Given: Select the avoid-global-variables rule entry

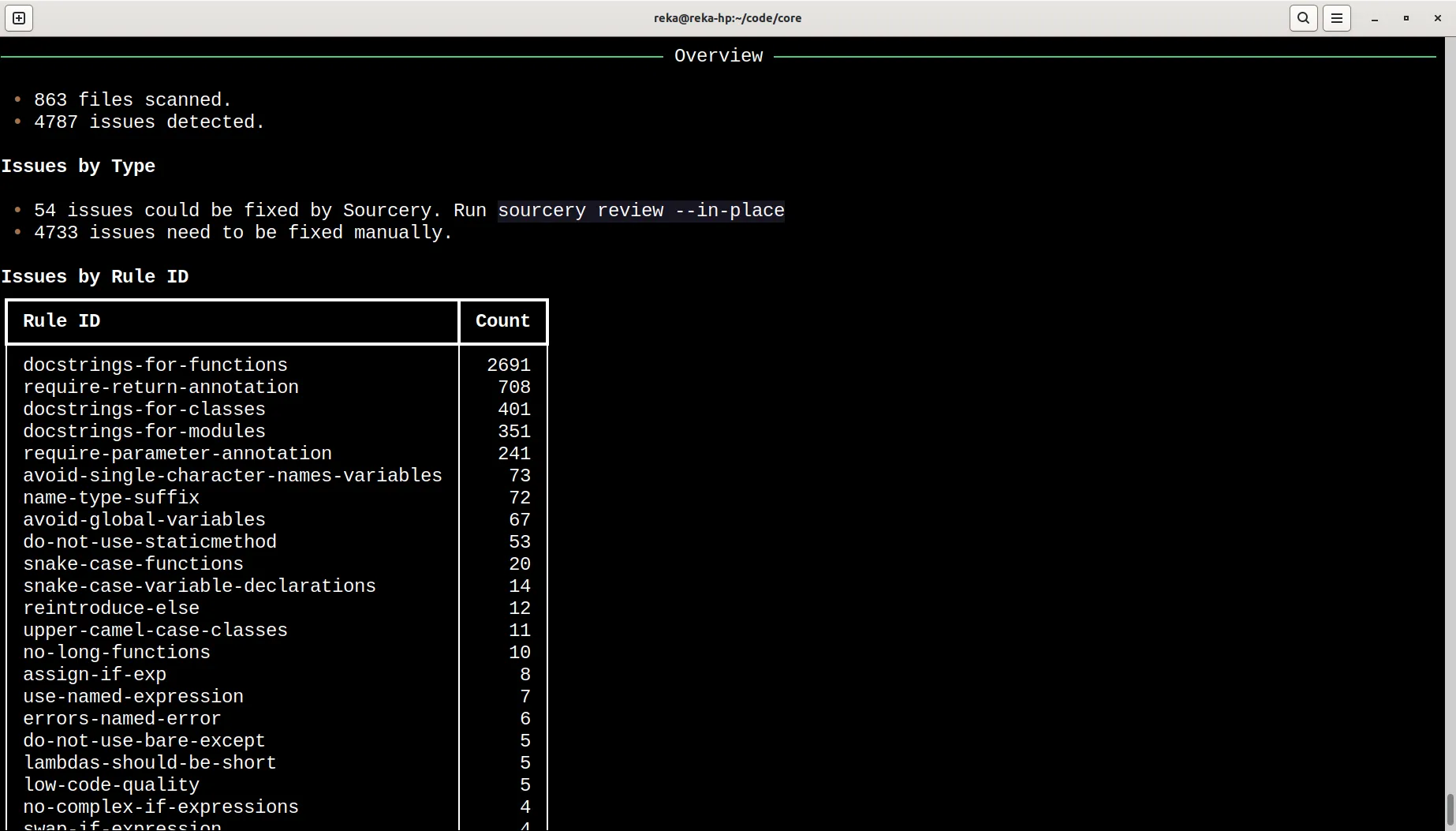Looking at the screenshot, I should [x=144, y=519].
